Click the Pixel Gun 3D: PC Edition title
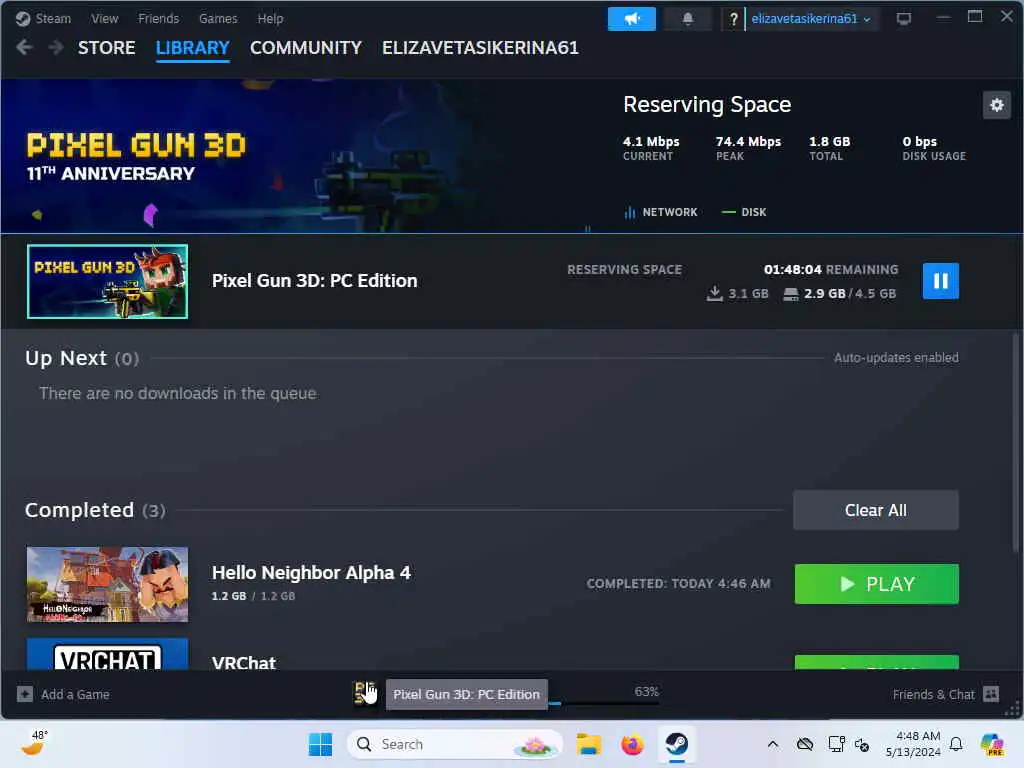The height and width of the screenshot is (768, 1024). [x=315, y=281]
